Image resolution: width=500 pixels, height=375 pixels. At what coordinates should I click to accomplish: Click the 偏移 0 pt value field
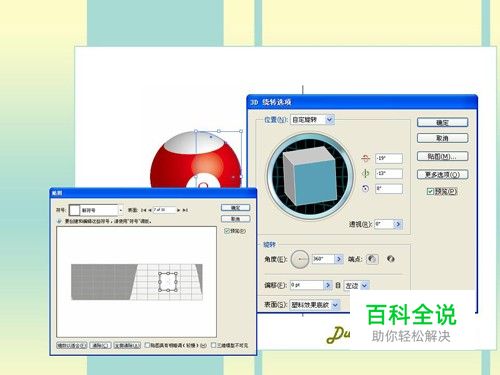(x=307, y=285)
